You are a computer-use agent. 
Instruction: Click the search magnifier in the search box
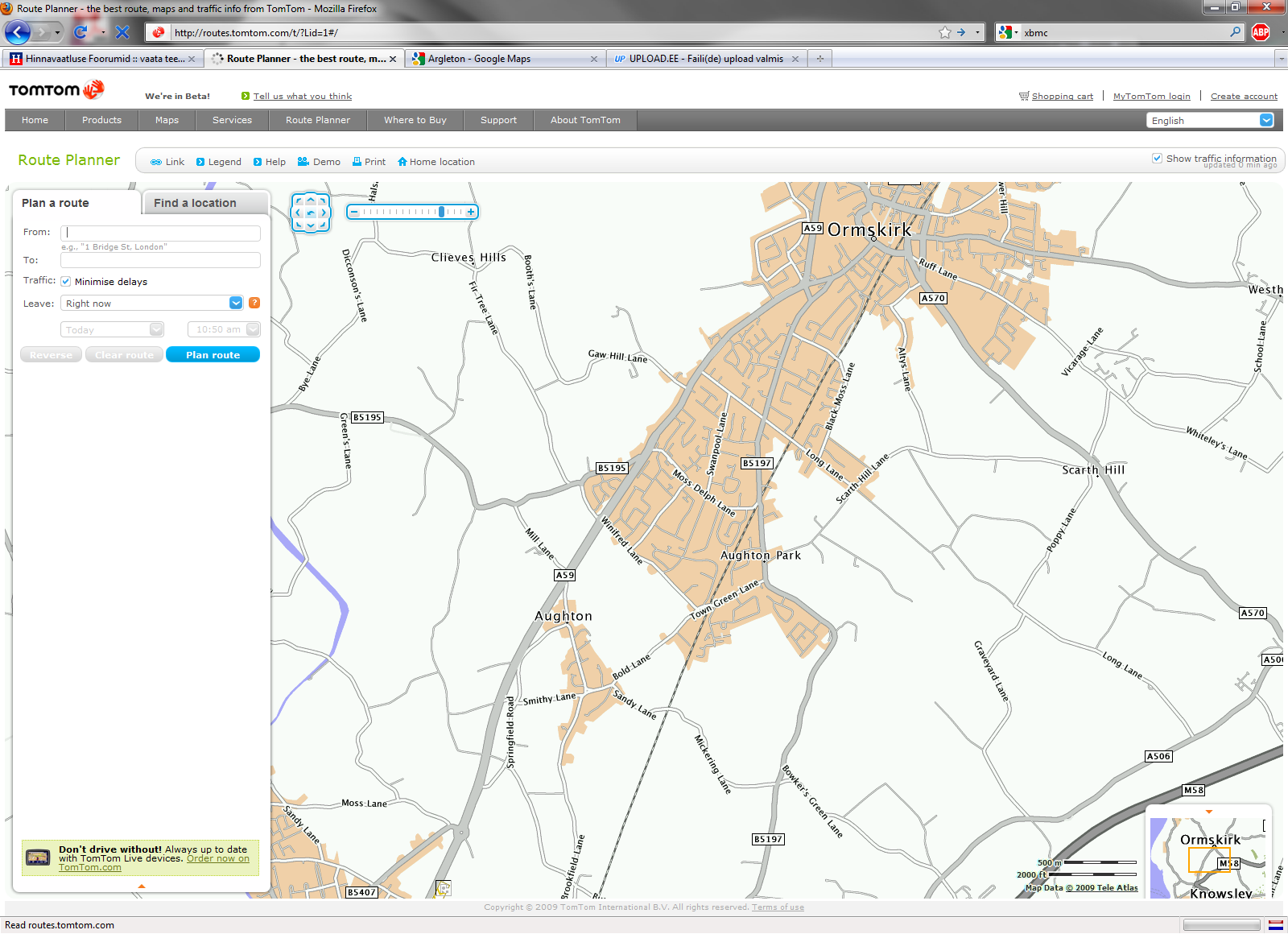click(1236, 32)
